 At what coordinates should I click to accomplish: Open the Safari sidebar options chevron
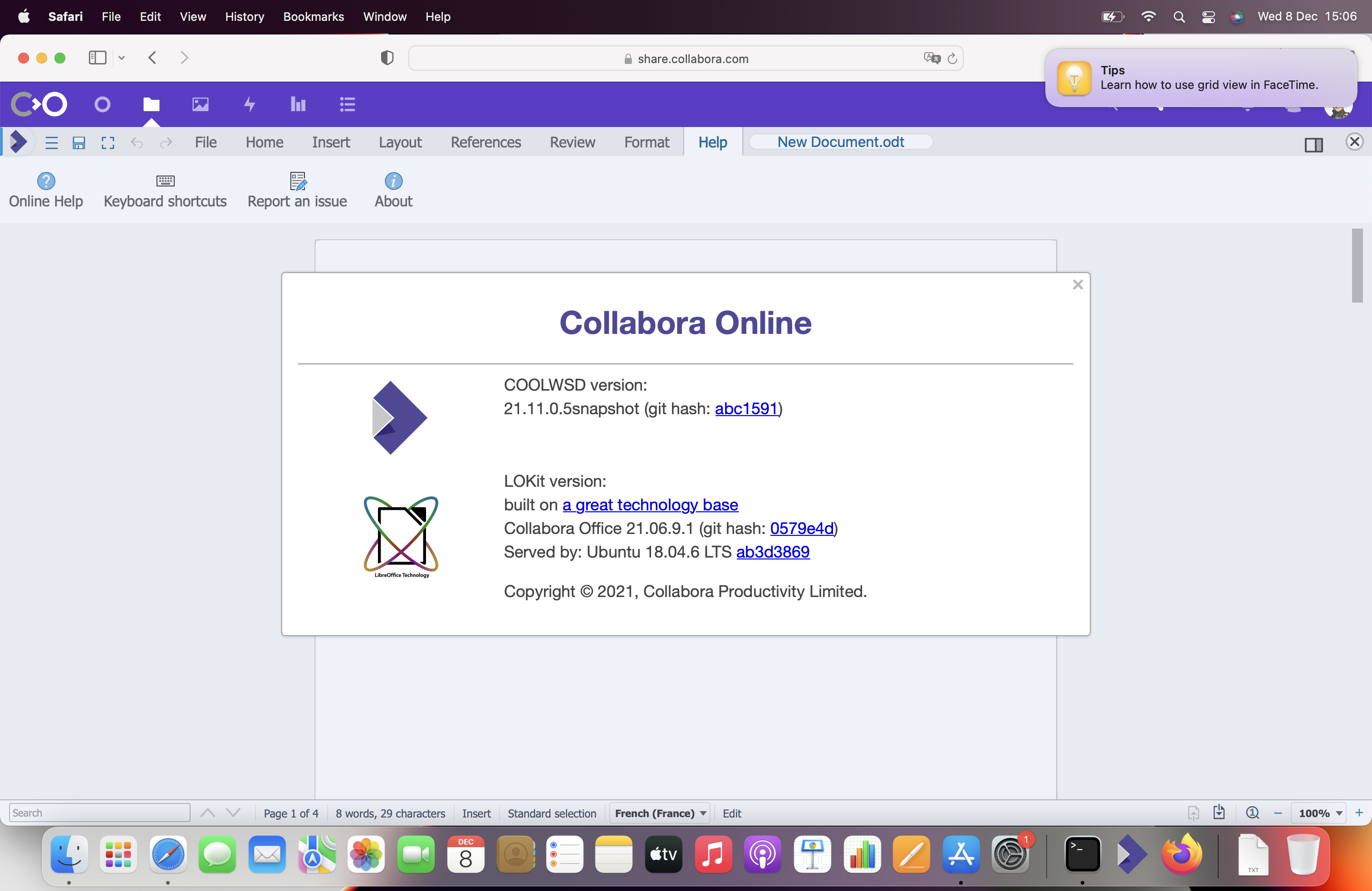[x=122, y=58]
